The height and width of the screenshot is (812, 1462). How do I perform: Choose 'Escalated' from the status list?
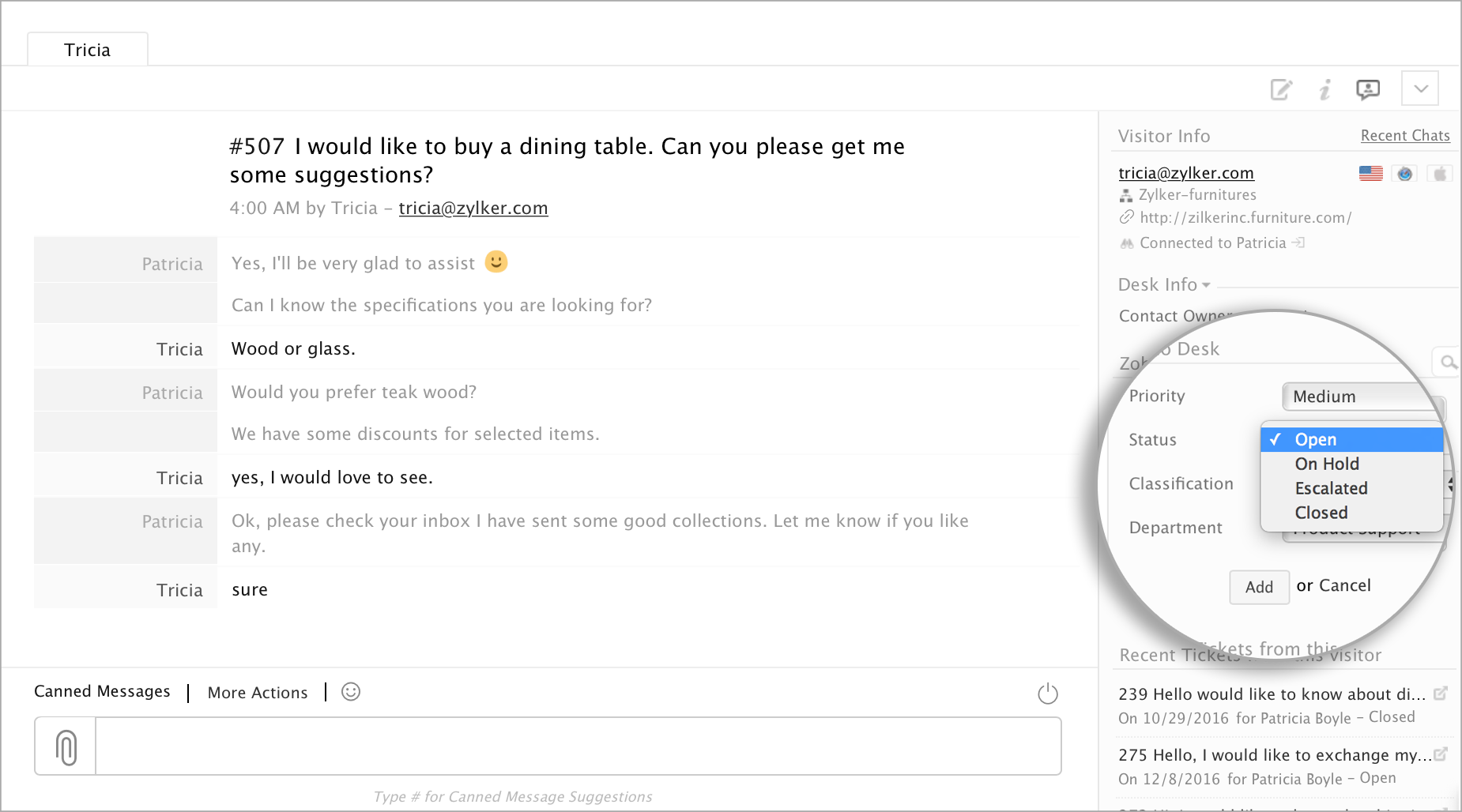tap(1331, 488)
